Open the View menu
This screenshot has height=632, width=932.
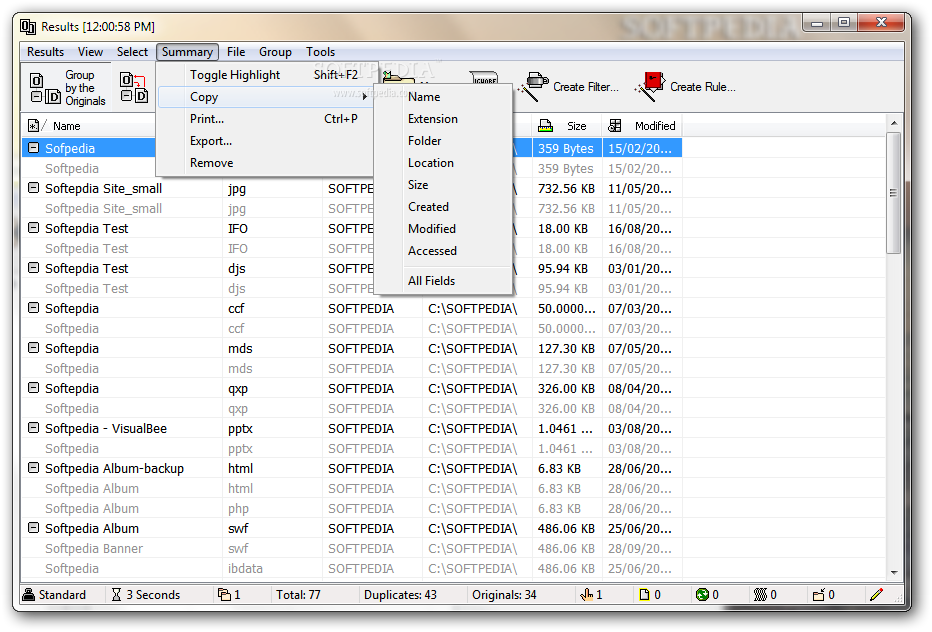90,52
